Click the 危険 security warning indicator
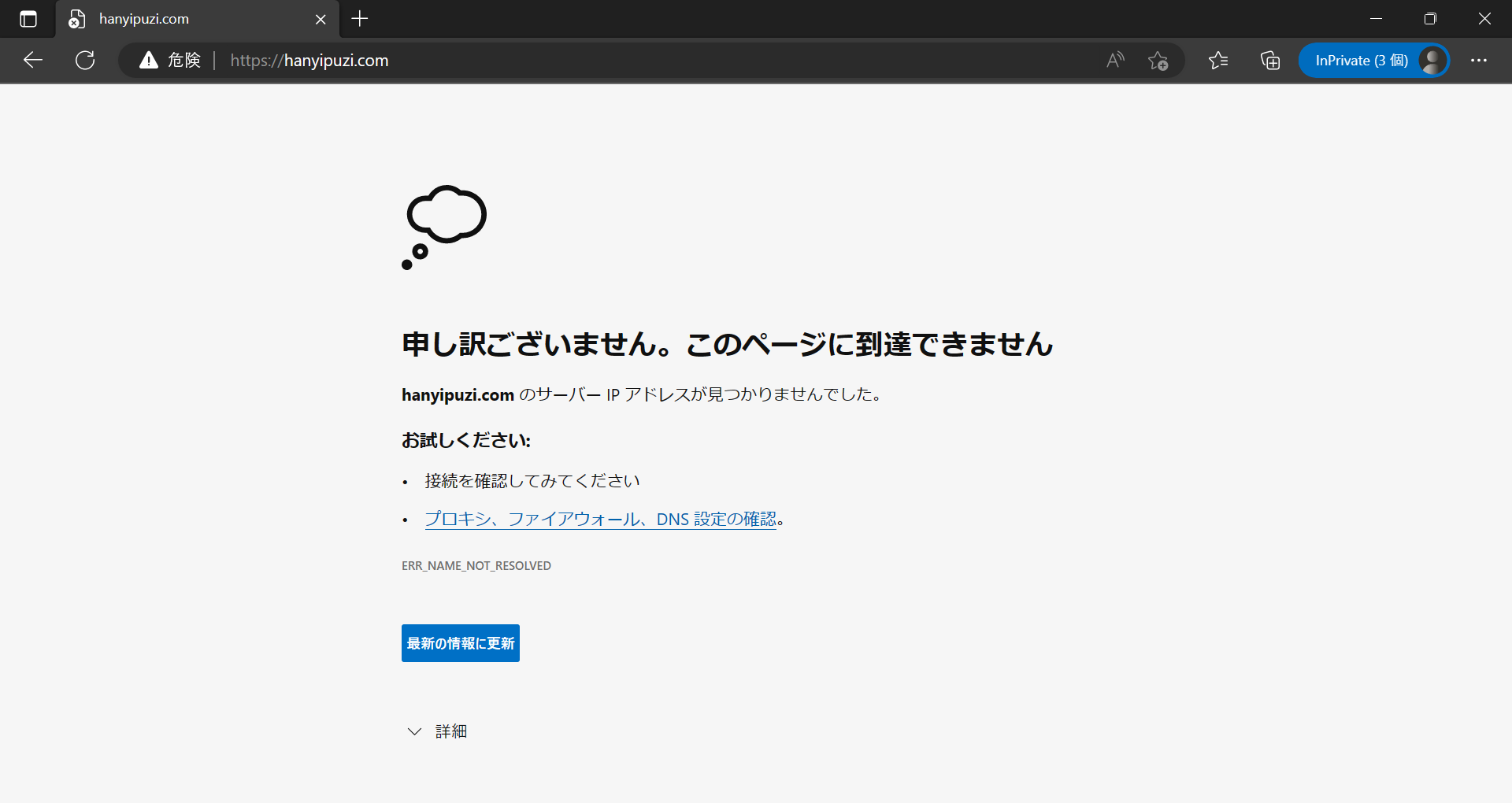Image resolution: width=1512 pixels, height=803 pixels. point(170,61)
